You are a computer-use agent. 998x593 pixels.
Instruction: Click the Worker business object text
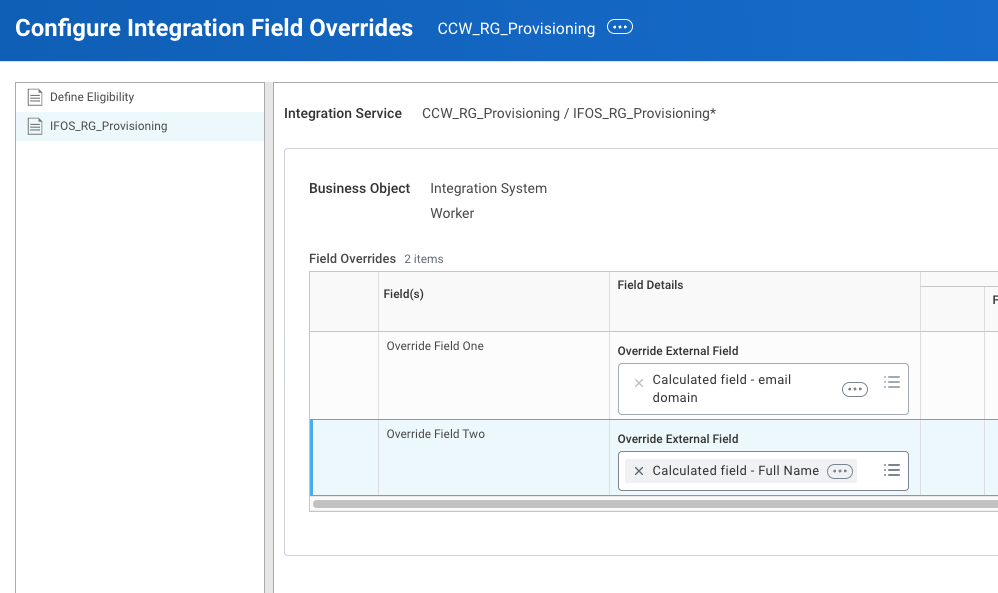click(x=452, y=213)
